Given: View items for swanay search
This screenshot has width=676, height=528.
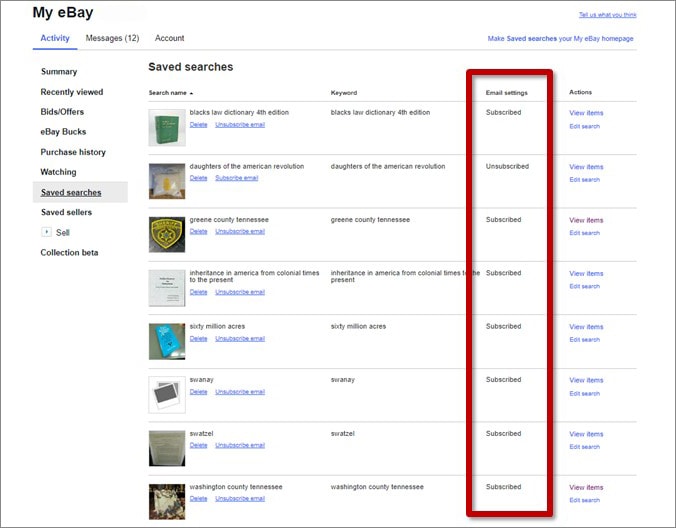Looking at the screenshot, I should [586, 381].
